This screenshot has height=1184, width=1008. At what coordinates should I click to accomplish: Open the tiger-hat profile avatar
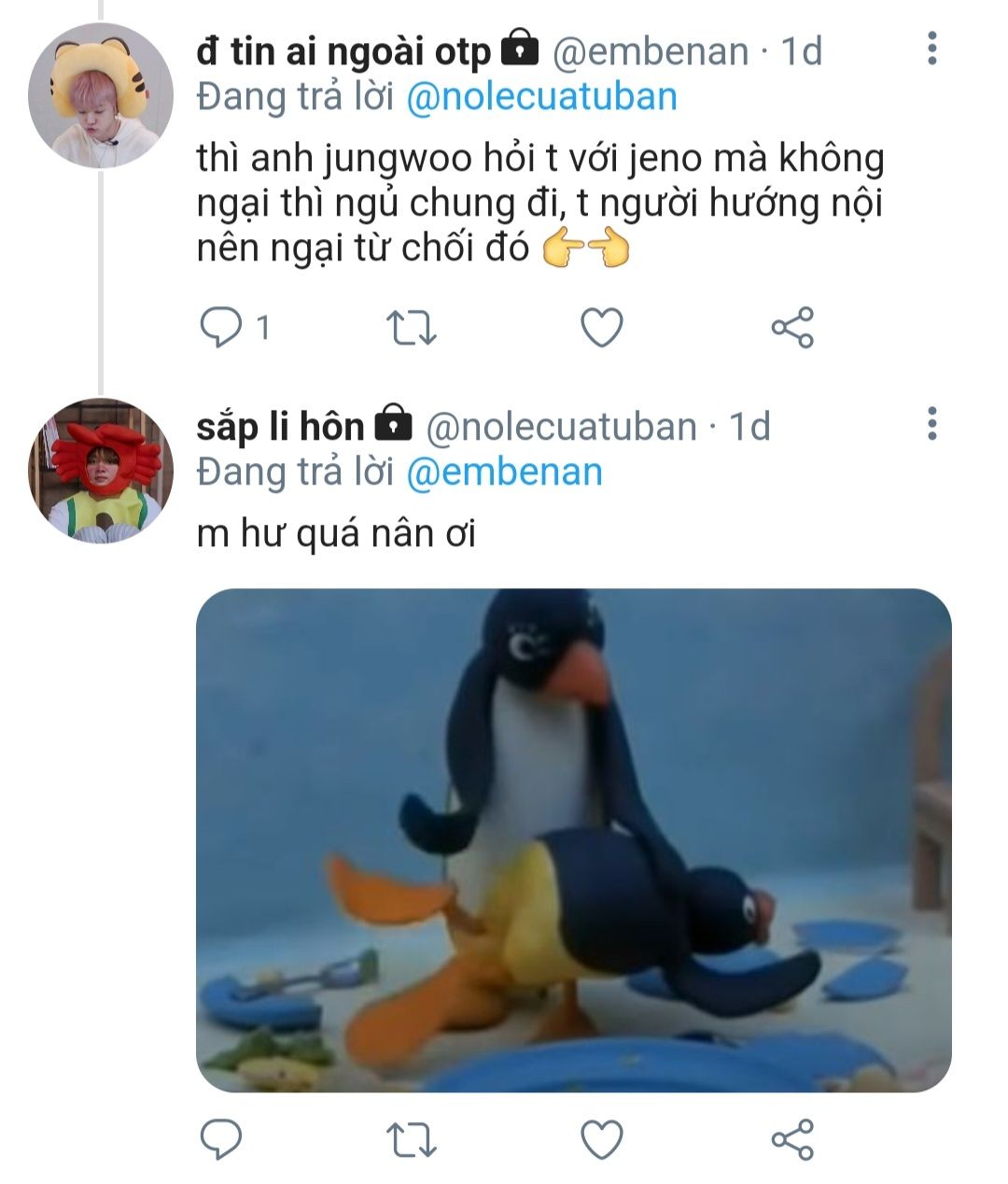point(101,96)
